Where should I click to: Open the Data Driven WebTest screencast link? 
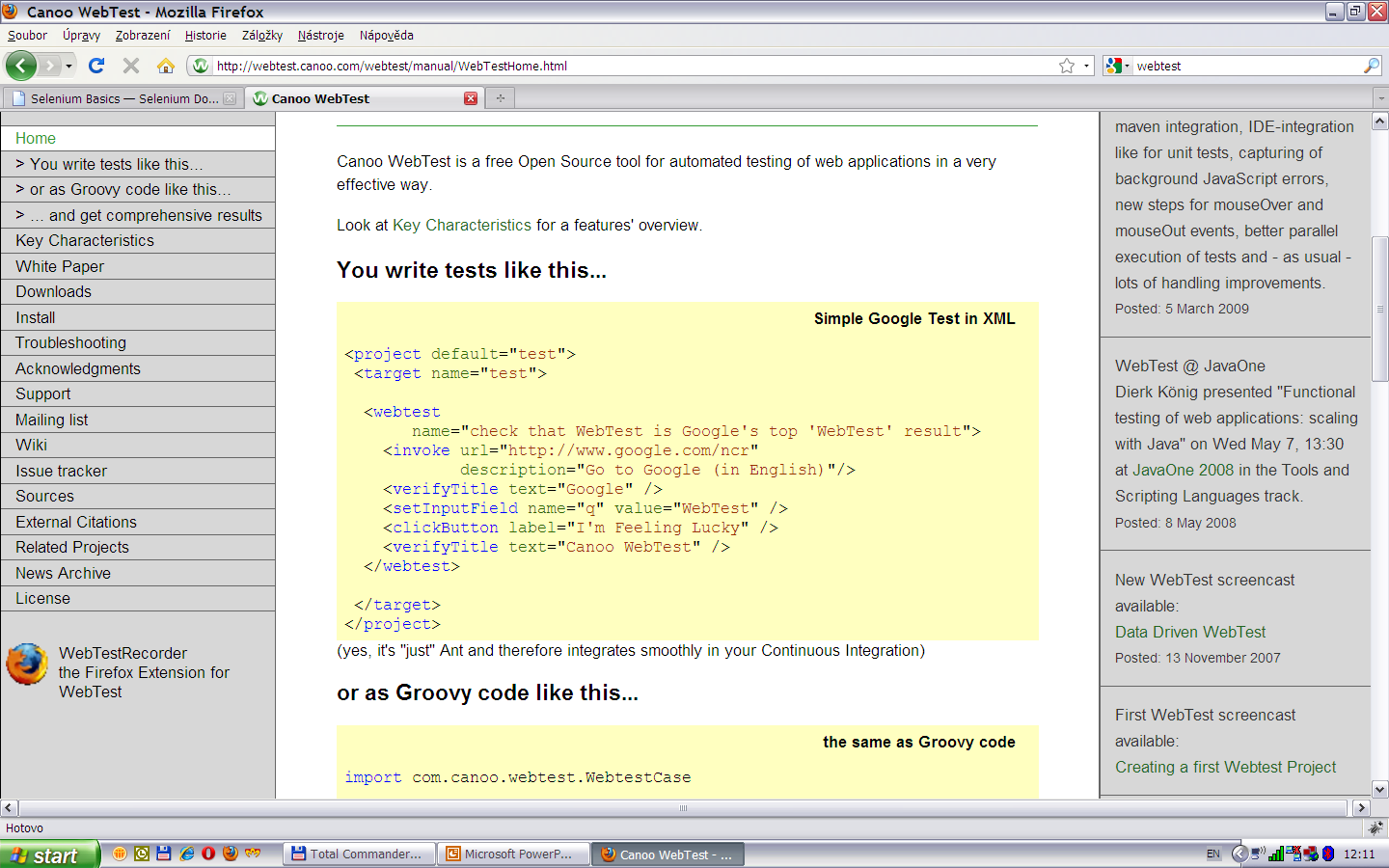[x=1190, y=632]
